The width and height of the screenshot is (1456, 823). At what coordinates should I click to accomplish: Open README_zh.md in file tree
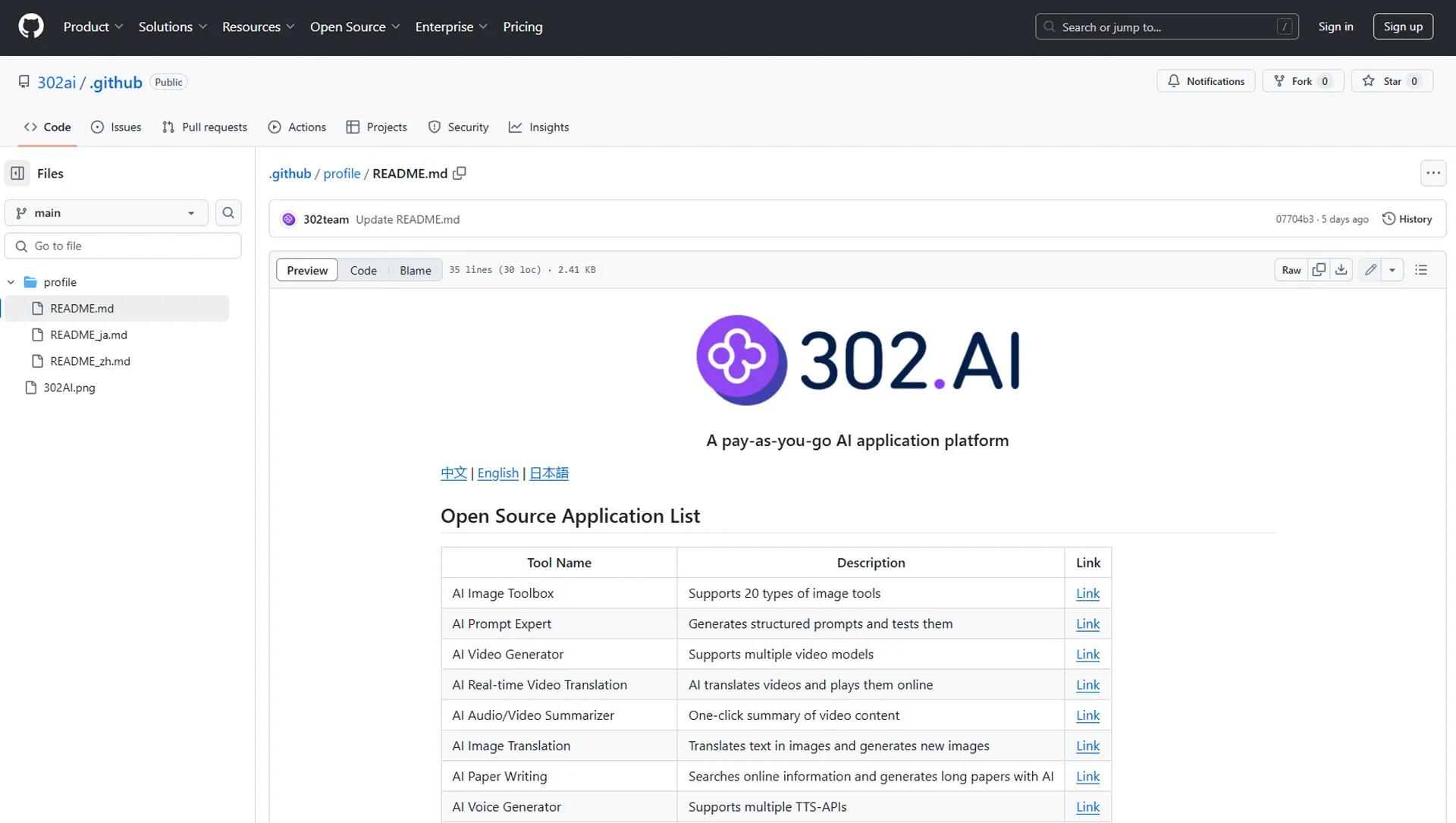pos(90,361)
